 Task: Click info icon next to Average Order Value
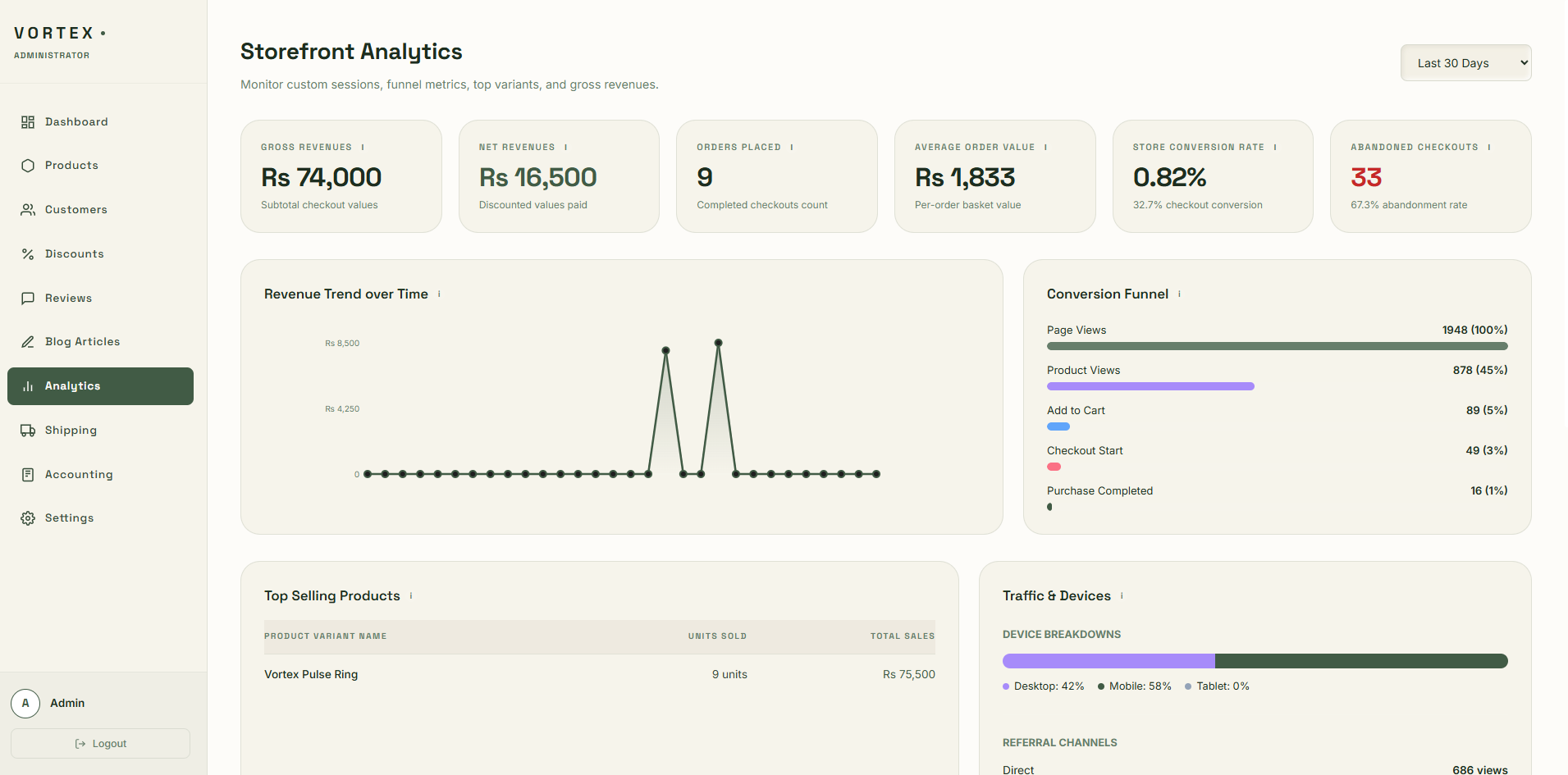coord(1046,148)
